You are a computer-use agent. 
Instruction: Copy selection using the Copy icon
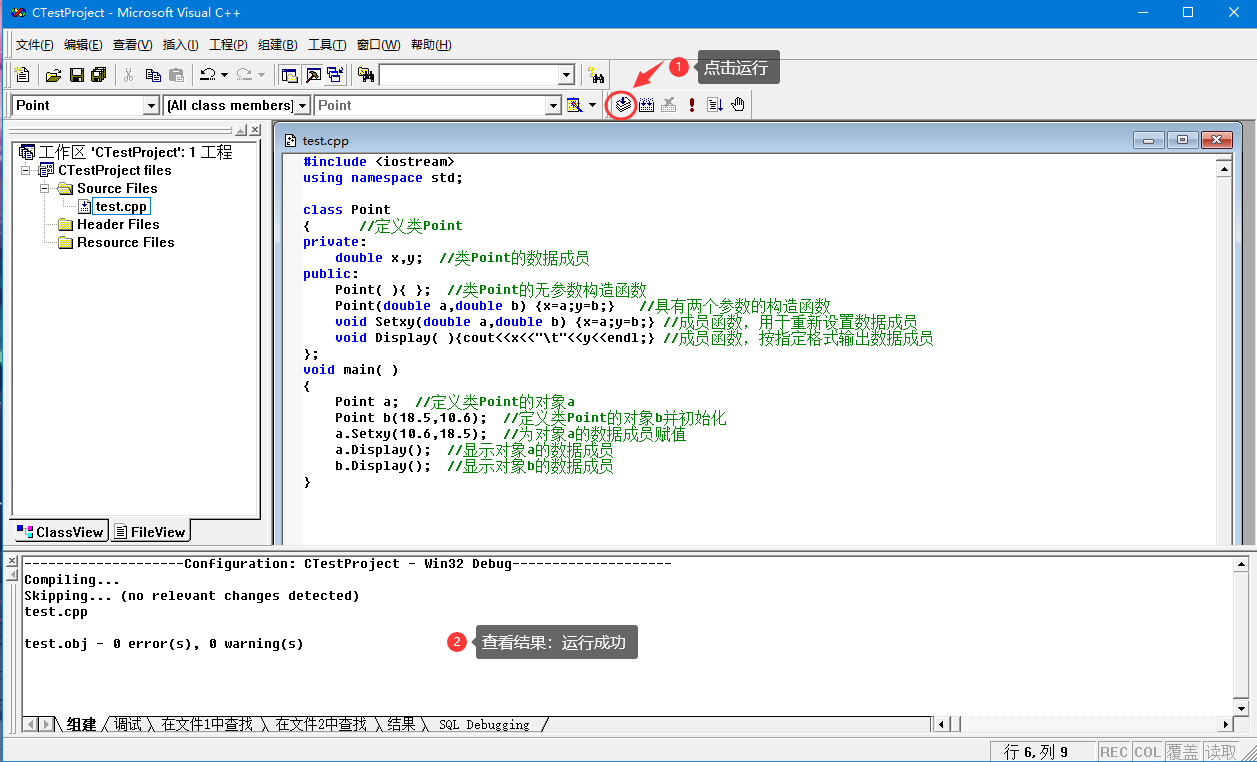tap(153, 75)
